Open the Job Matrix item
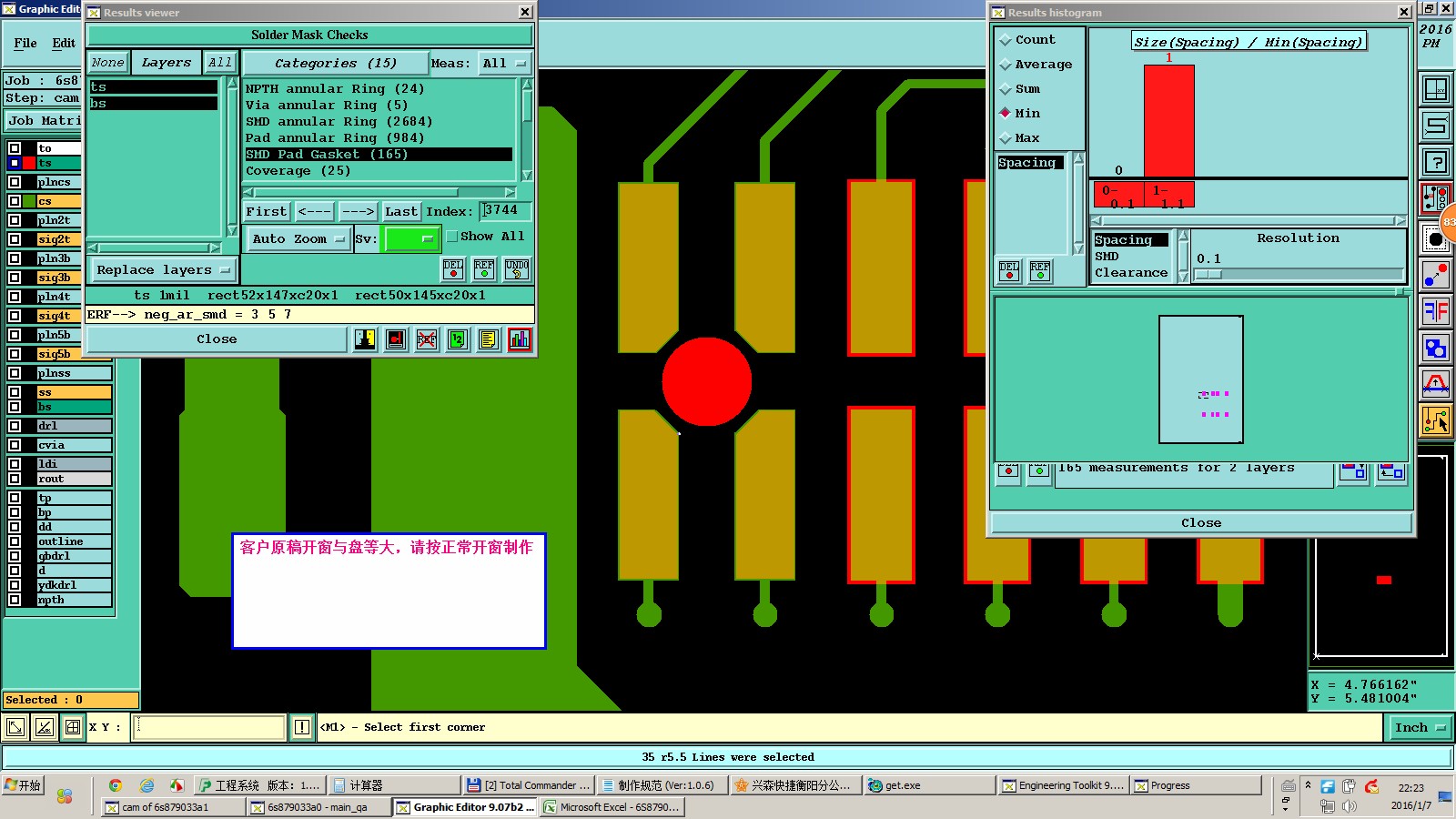Image resolution: width=1456 pixels, height=819 pixels. (x=43, y=120)
